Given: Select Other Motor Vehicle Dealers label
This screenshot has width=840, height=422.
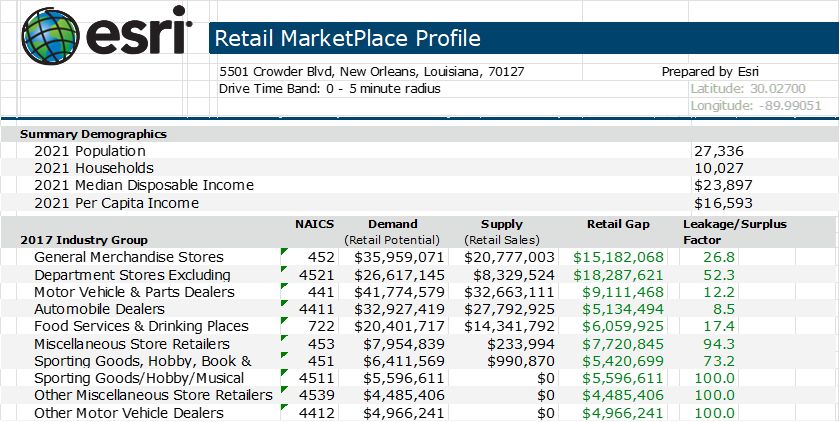Looking at the screenshot, I should 129,413.
